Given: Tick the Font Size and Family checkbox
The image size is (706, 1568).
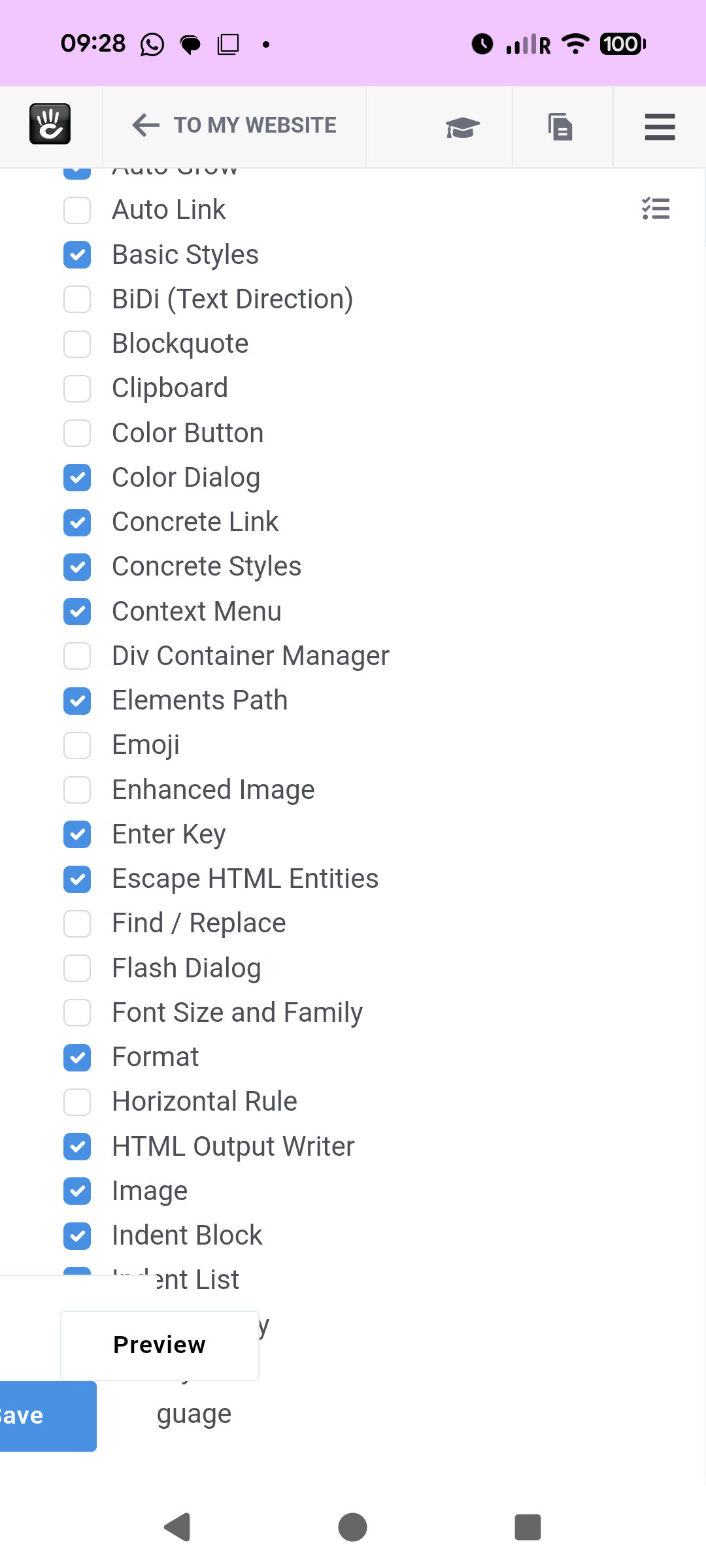Looking at the screenshot, I should [77, 1013].
